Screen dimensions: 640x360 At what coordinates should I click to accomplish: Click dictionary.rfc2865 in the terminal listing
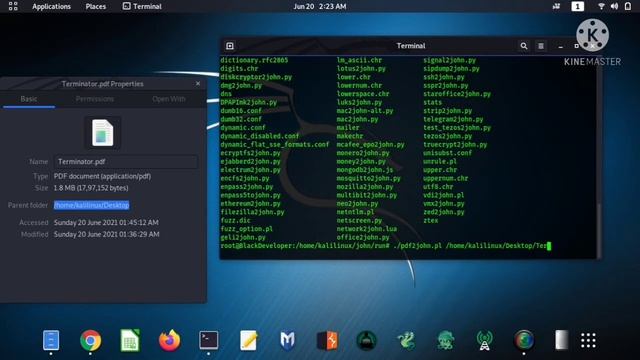[254, 60]
